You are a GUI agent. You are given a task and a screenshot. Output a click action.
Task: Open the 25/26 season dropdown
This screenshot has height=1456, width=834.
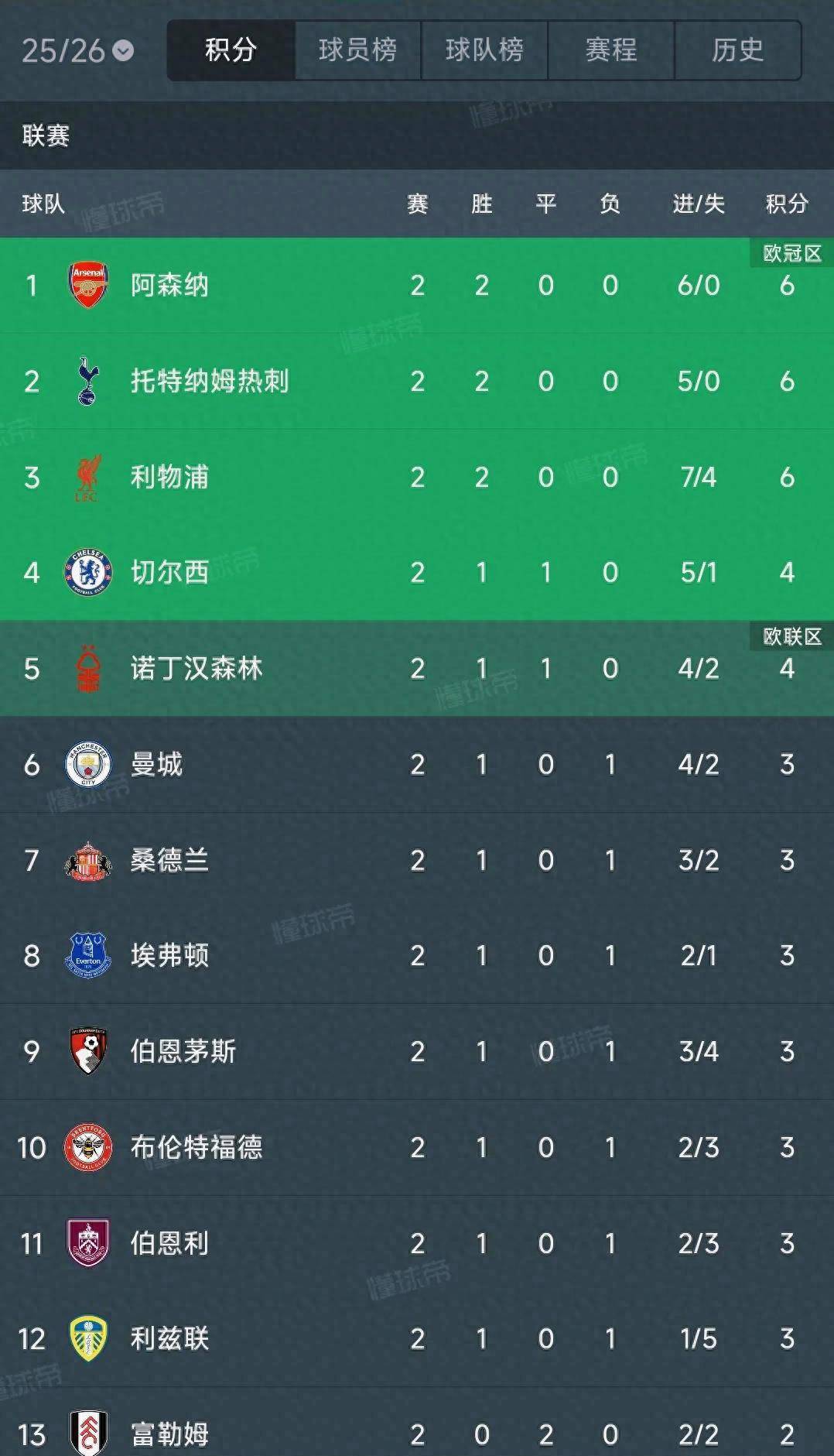[x=77, y=51]
